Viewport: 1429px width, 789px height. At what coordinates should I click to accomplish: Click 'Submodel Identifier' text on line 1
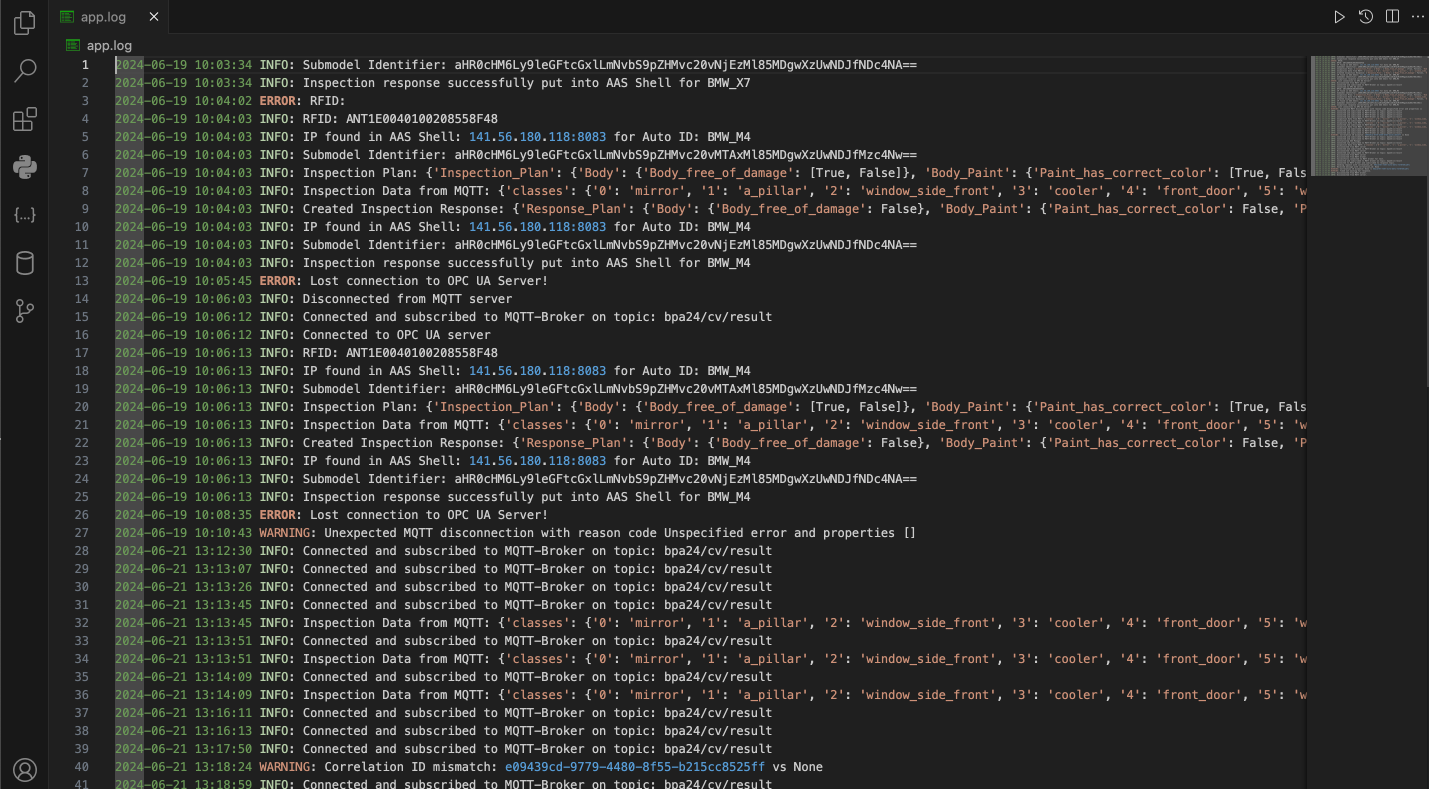point(371,65)
